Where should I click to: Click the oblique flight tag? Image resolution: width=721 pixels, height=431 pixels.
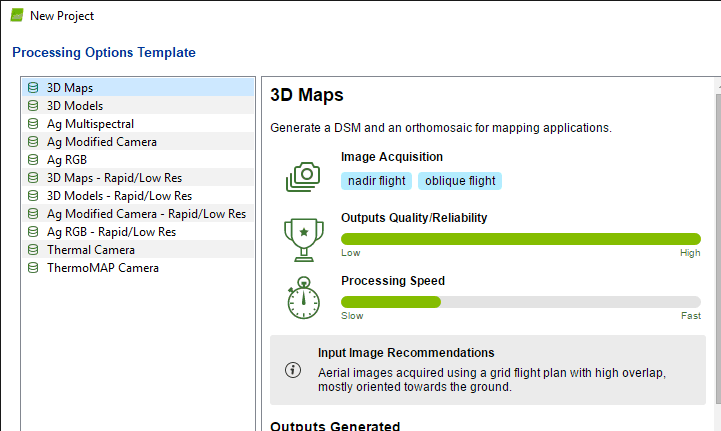459,181
